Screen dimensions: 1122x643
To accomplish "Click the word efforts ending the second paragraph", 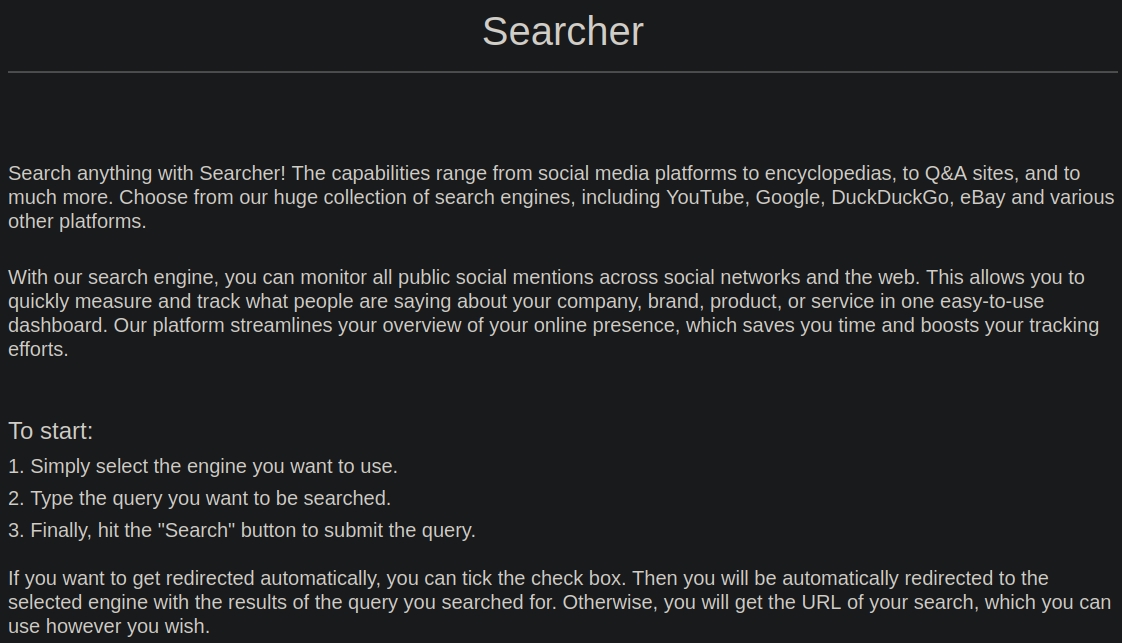I will click(x=36, y=350).
